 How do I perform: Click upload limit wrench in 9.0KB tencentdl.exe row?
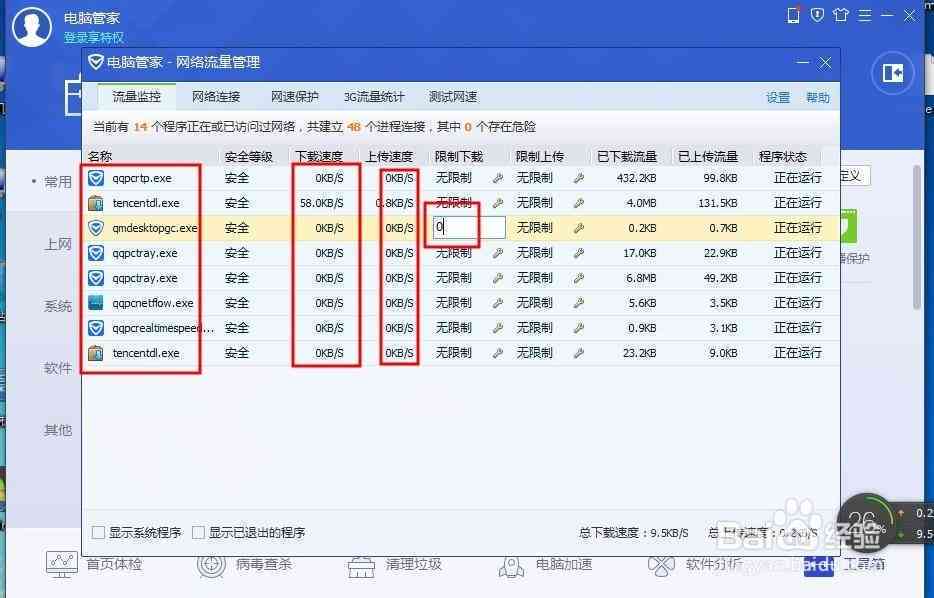click(578, 353)
